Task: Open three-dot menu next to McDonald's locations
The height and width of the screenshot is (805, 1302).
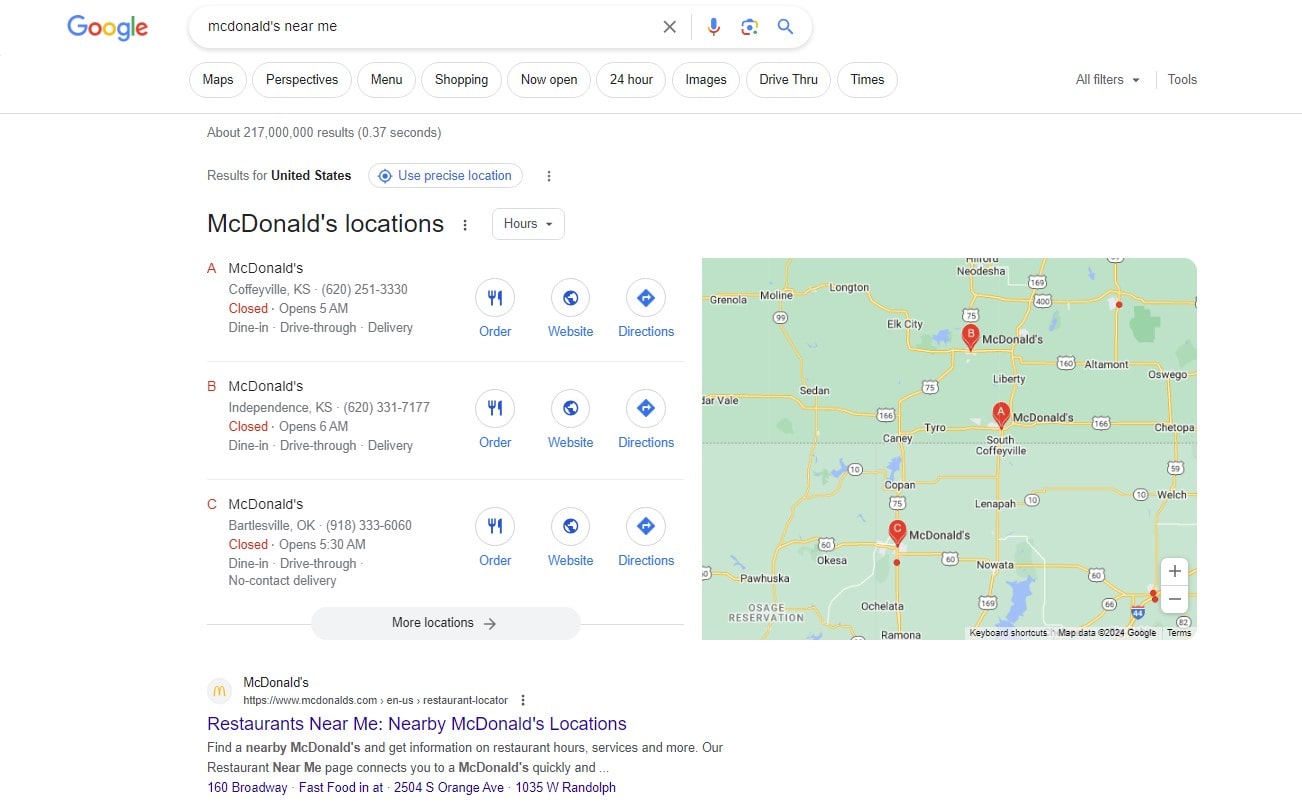Action: [464, 225]
